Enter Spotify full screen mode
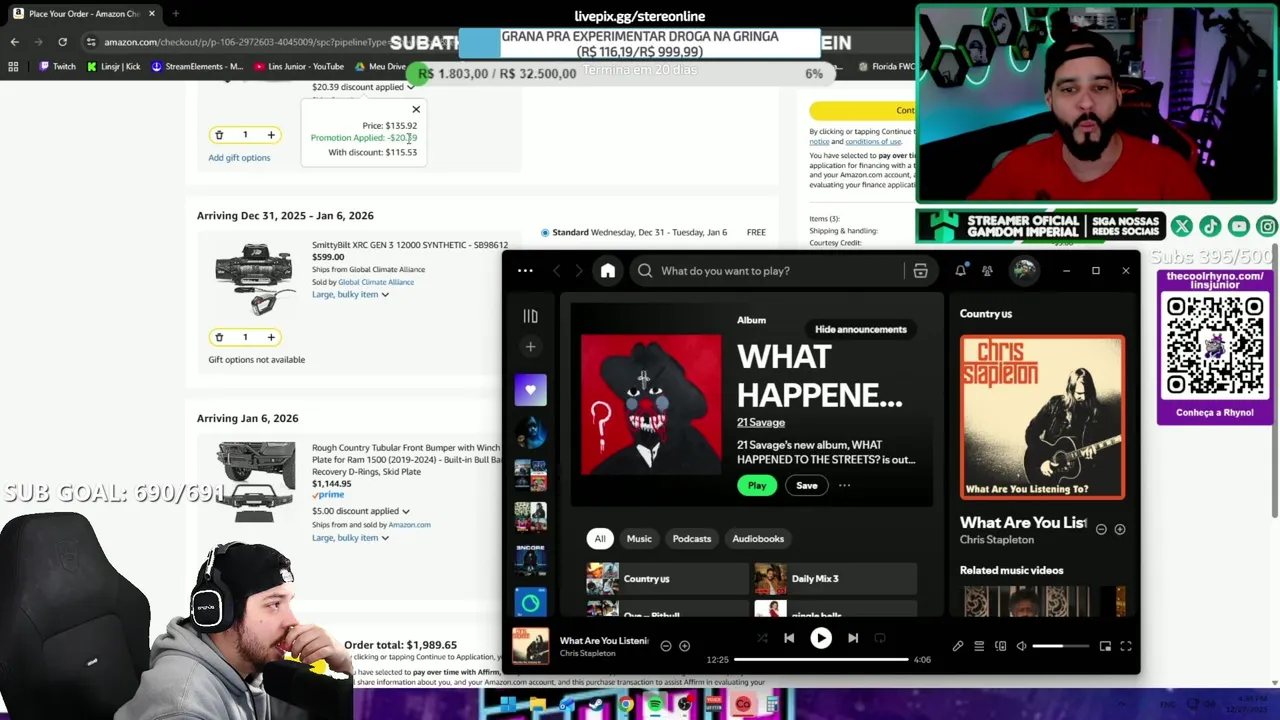 click(1125, 646)
